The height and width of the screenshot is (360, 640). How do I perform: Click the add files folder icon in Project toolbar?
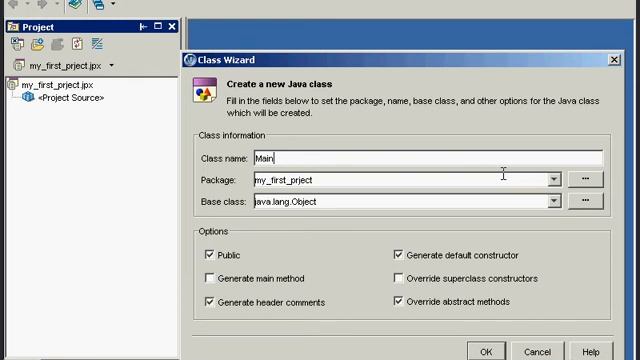pos(38,44)
